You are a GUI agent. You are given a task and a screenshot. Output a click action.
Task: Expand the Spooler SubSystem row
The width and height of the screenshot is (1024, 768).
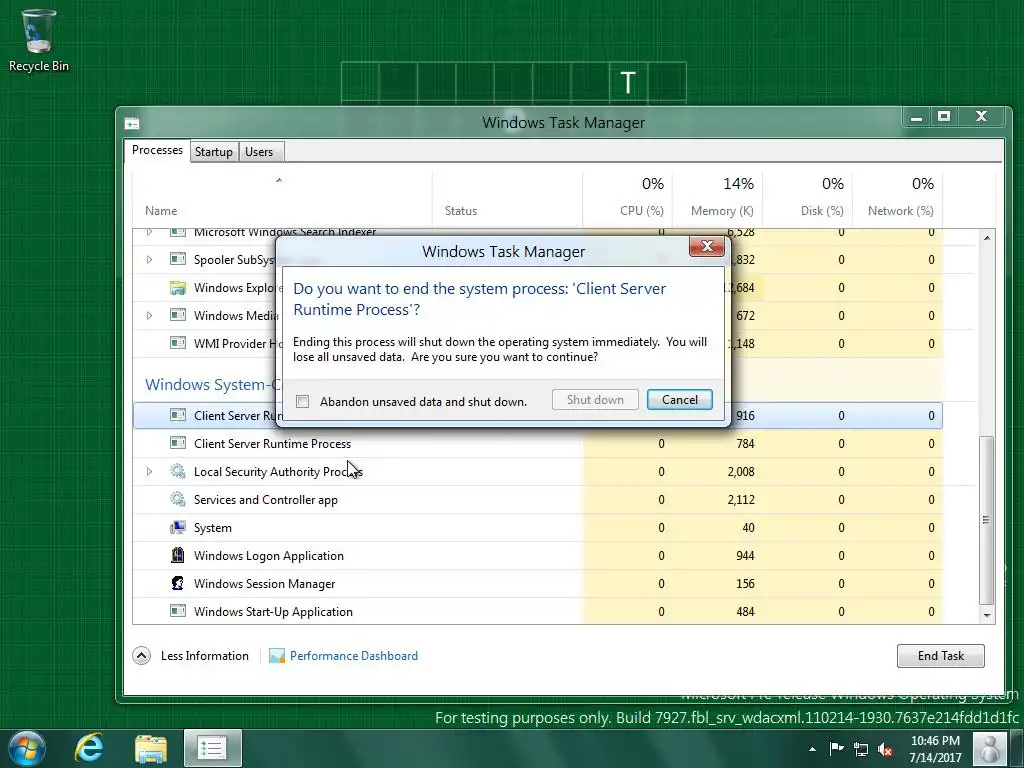pos(149,259)
